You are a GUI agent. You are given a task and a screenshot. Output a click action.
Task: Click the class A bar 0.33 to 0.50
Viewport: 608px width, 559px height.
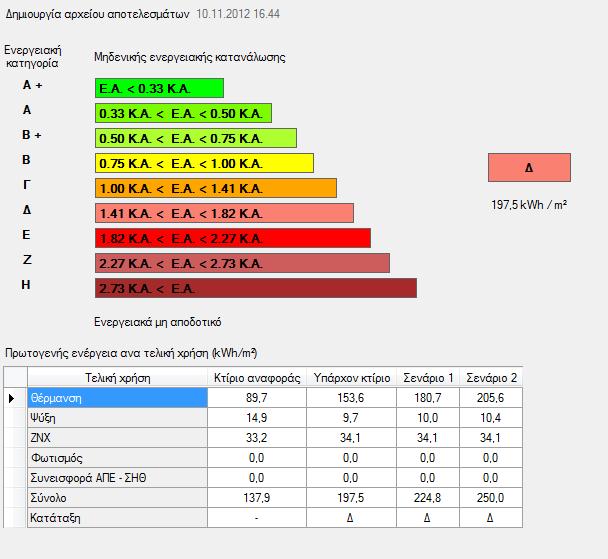pos(183,113)
